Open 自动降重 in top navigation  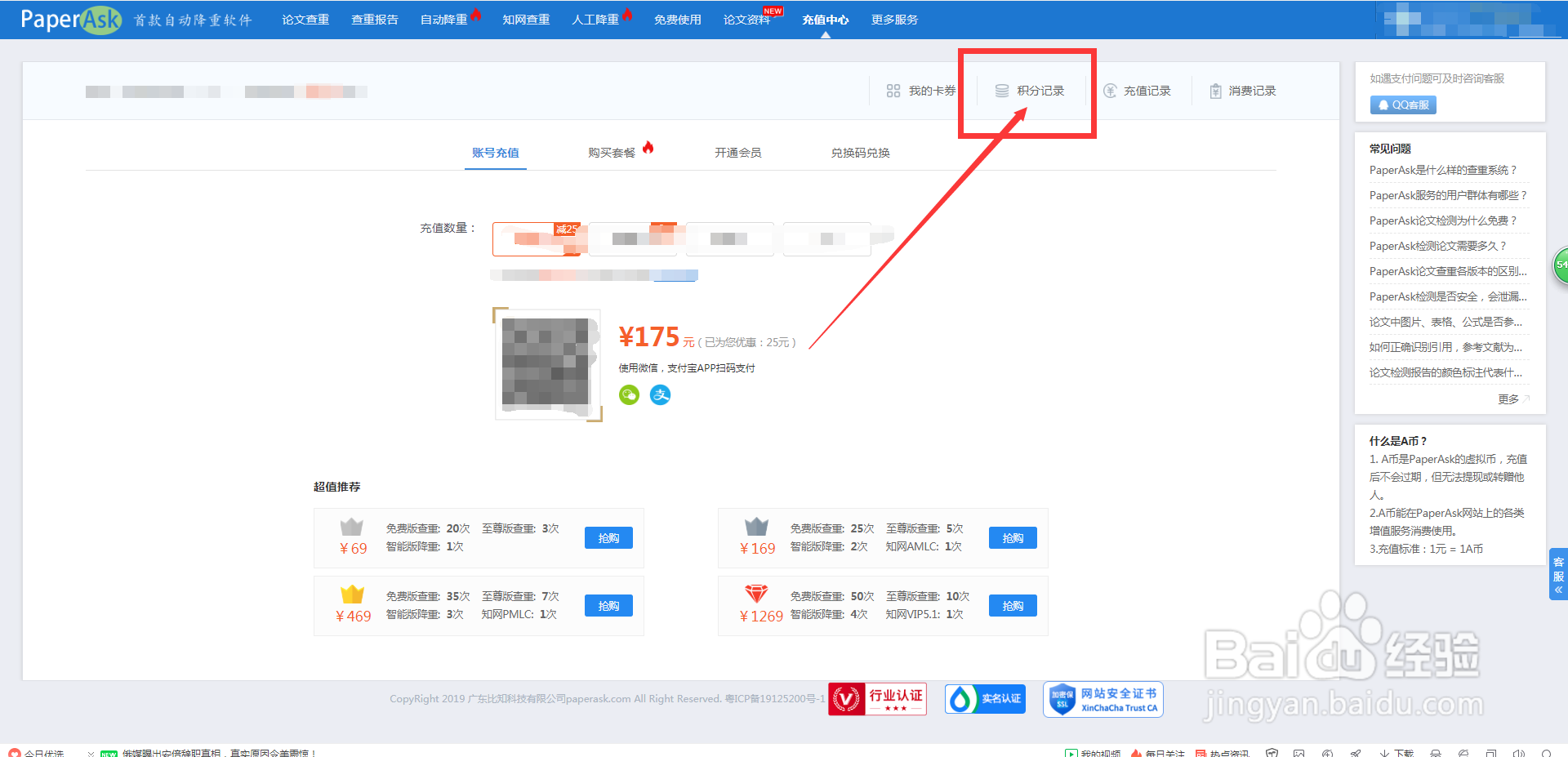click(444, 20)
